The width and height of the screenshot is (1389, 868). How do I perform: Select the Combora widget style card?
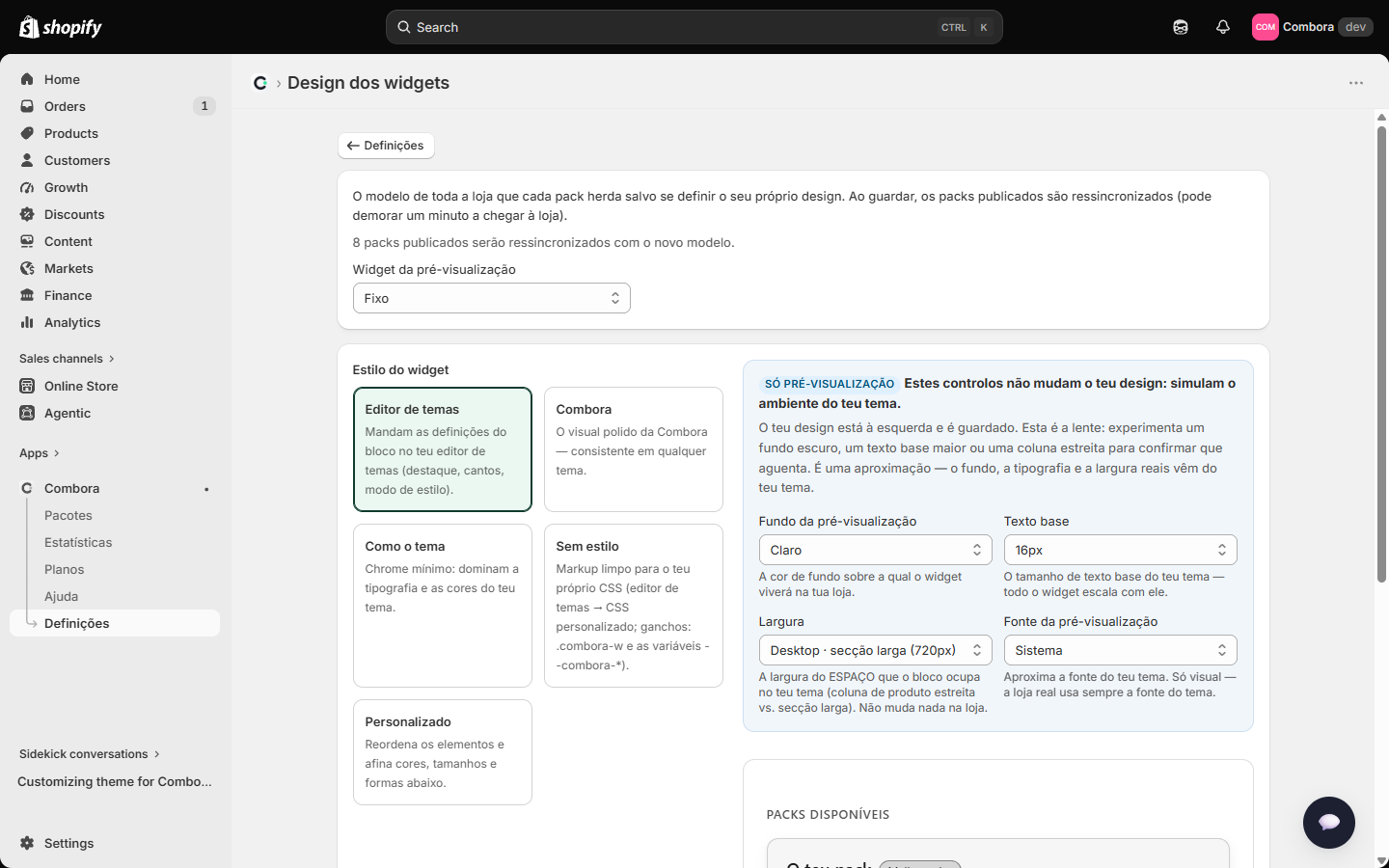pyautogui.click(x=634, y=449)
